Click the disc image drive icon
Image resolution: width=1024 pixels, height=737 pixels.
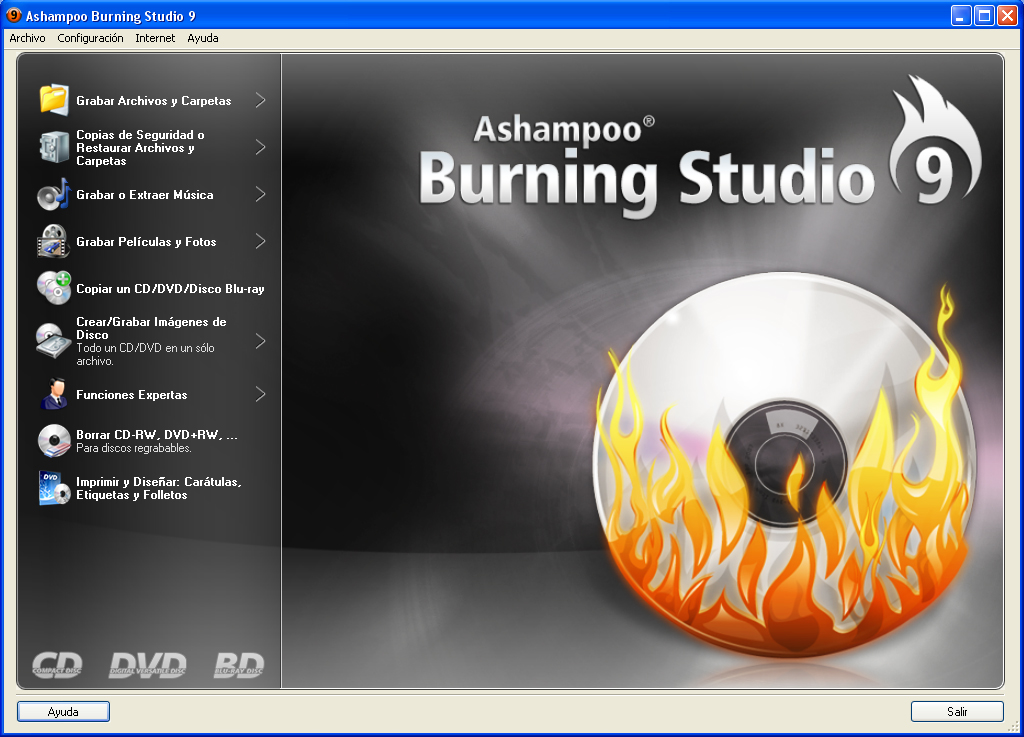[x=54, y=341]
